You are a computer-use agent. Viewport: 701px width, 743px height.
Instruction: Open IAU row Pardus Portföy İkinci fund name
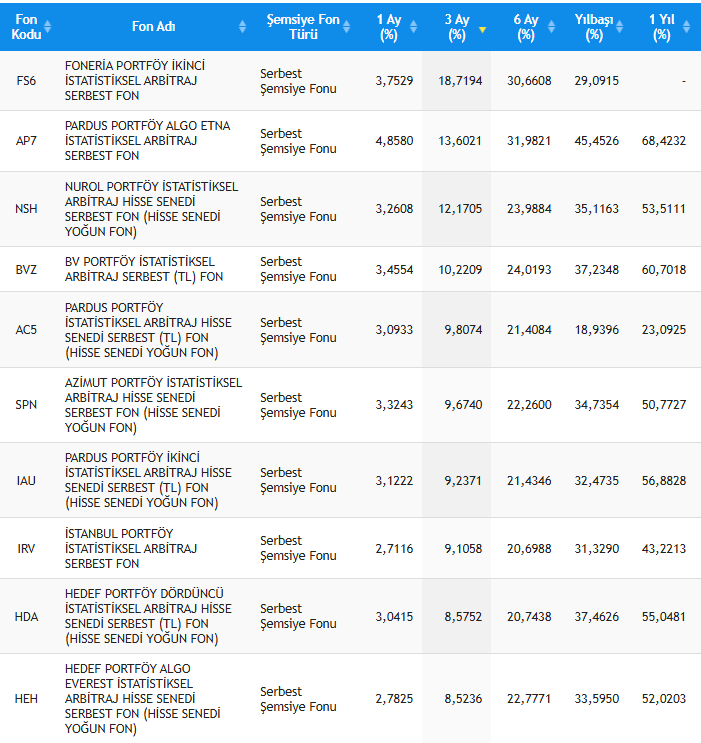[148, 480]
